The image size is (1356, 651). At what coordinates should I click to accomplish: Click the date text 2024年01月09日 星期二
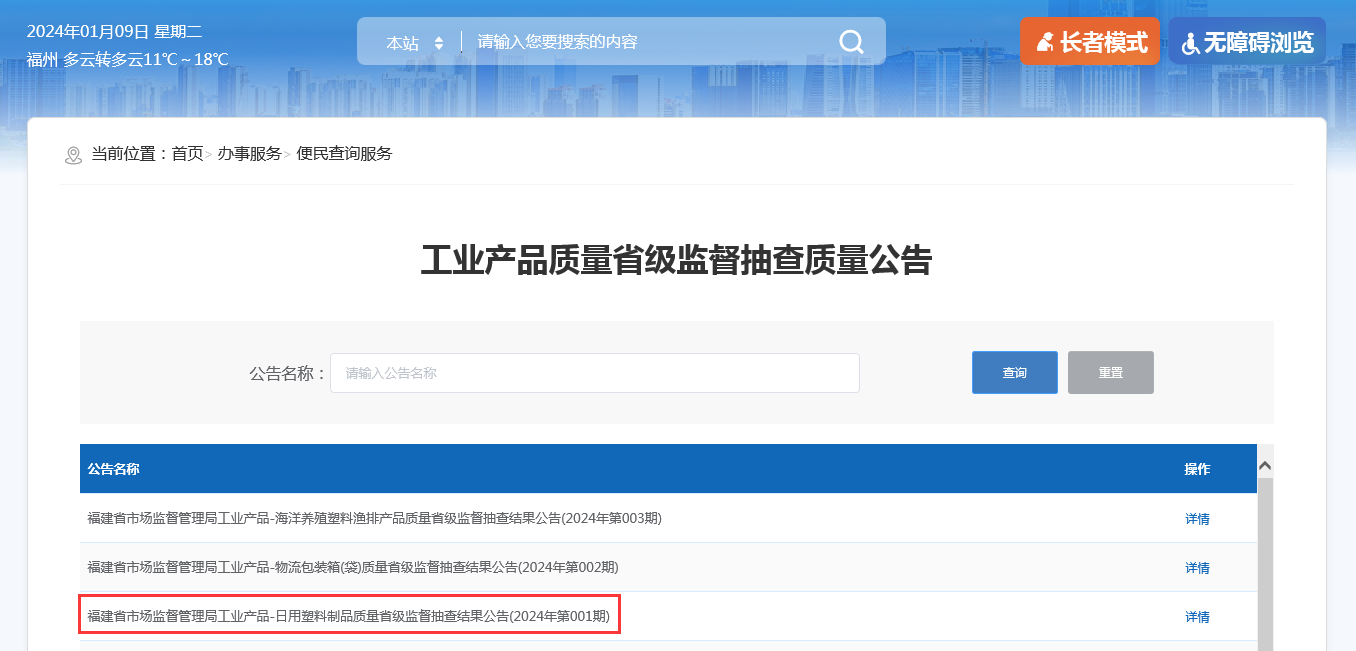(115, 31)
